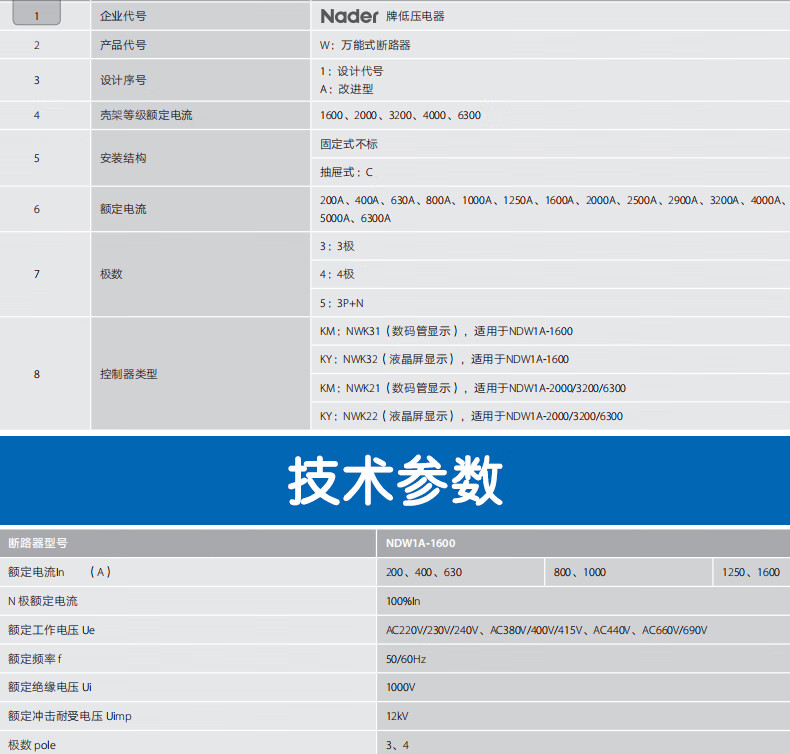Click the A：改进型 design entry
790x754 pixels.
click(x=346, y=89)
